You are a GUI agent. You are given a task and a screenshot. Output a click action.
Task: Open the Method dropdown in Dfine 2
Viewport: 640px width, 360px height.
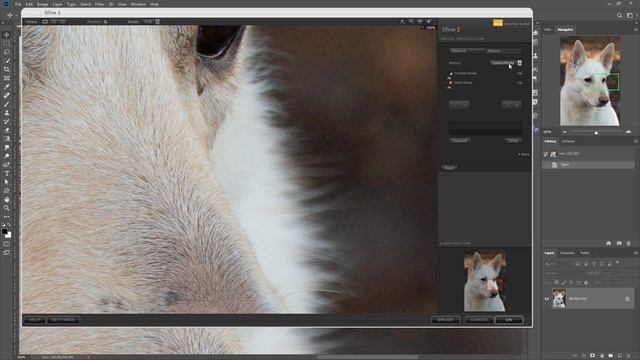[x=506, y=63]
